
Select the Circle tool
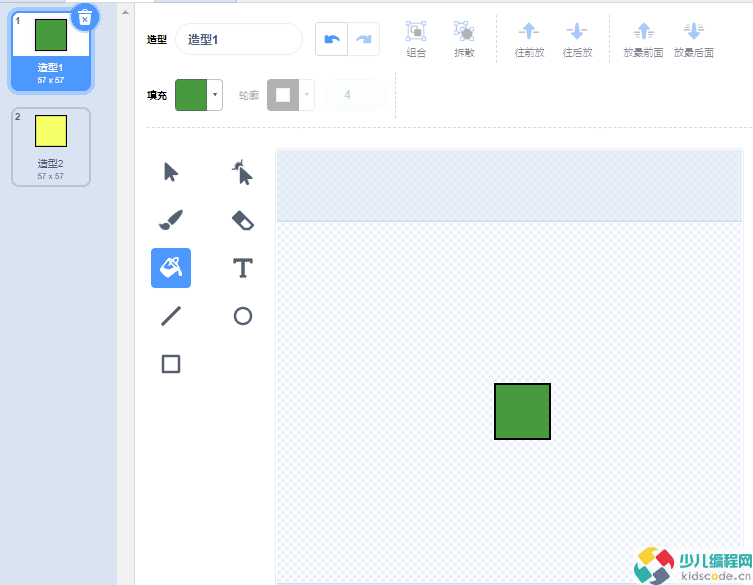click(x=242, y=316)
